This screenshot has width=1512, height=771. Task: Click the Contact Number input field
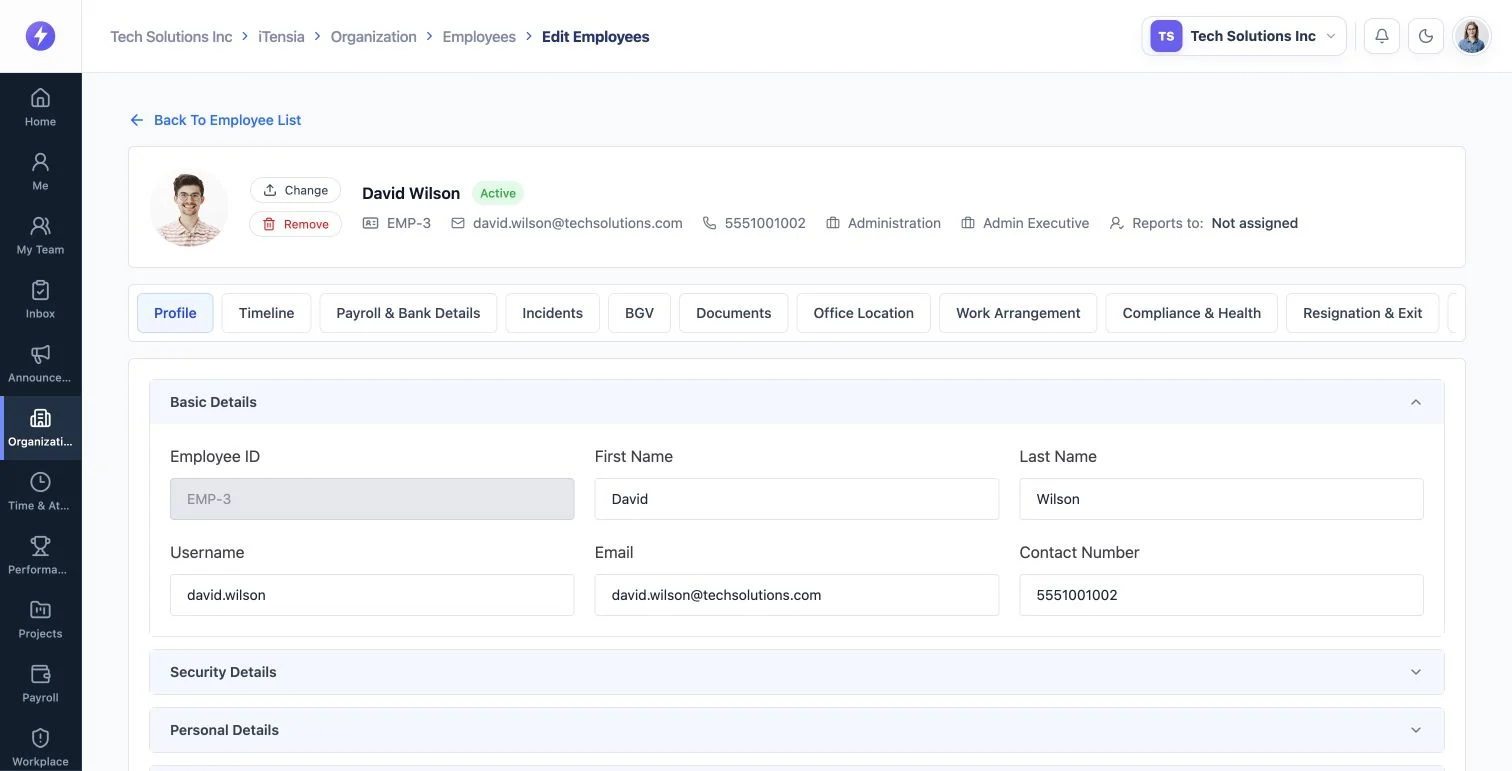click(1221, 595)
